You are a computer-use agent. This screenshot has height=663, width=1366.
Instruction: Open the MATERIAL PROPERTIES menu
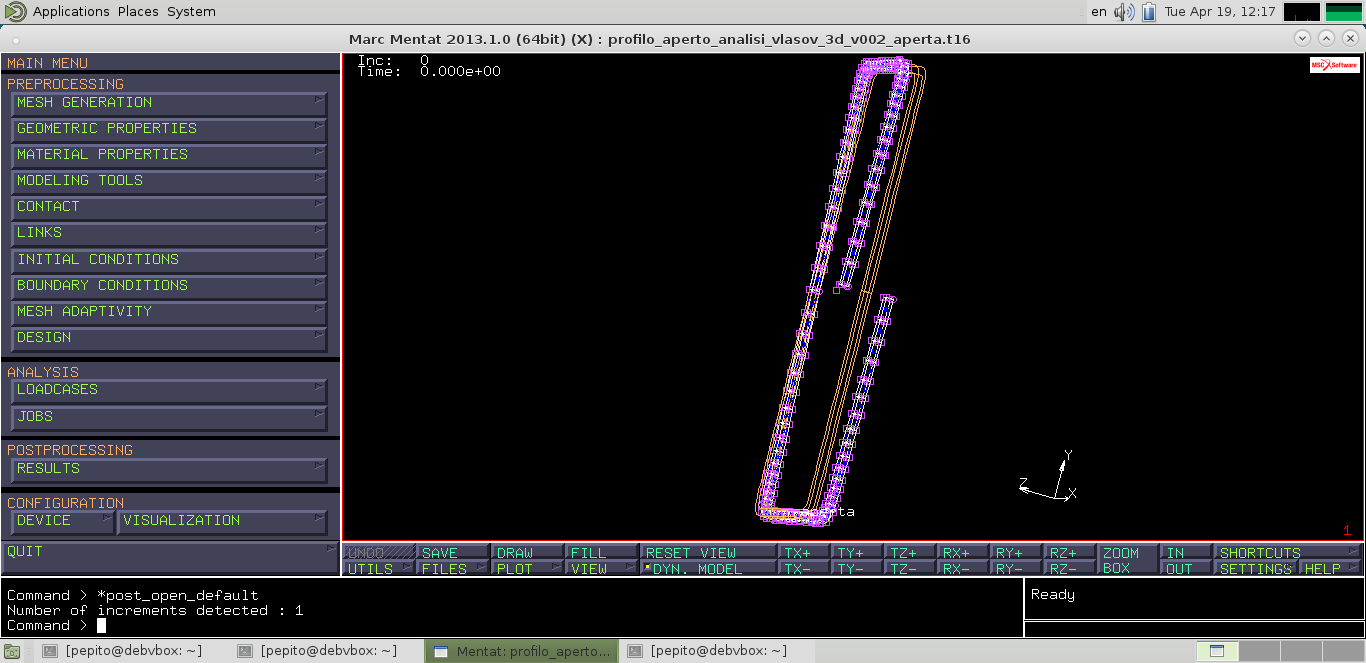coord(169,155)
